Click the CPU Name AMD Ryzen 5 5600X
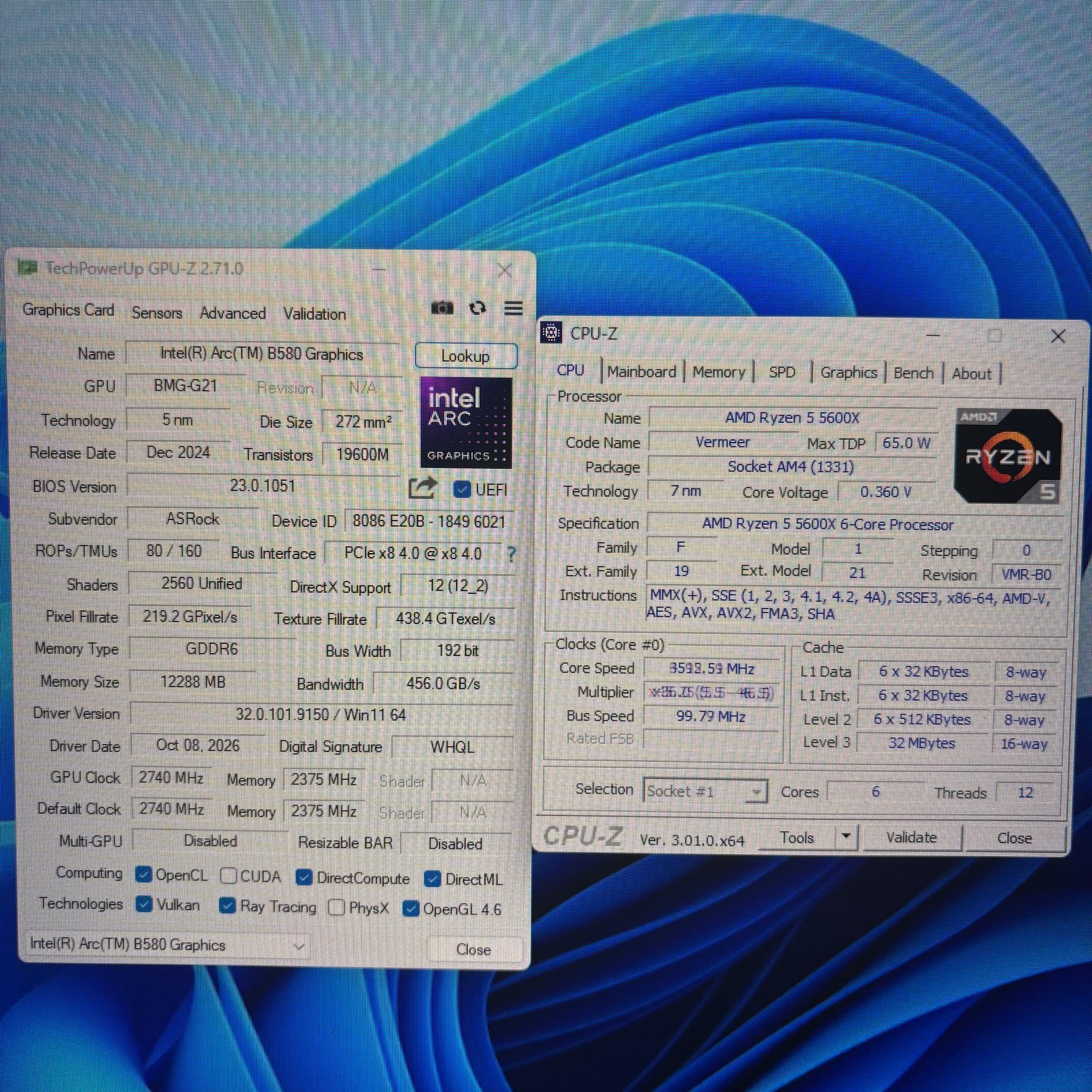The width and height of the screenshot is (1092, 1092). pos(792,417)
